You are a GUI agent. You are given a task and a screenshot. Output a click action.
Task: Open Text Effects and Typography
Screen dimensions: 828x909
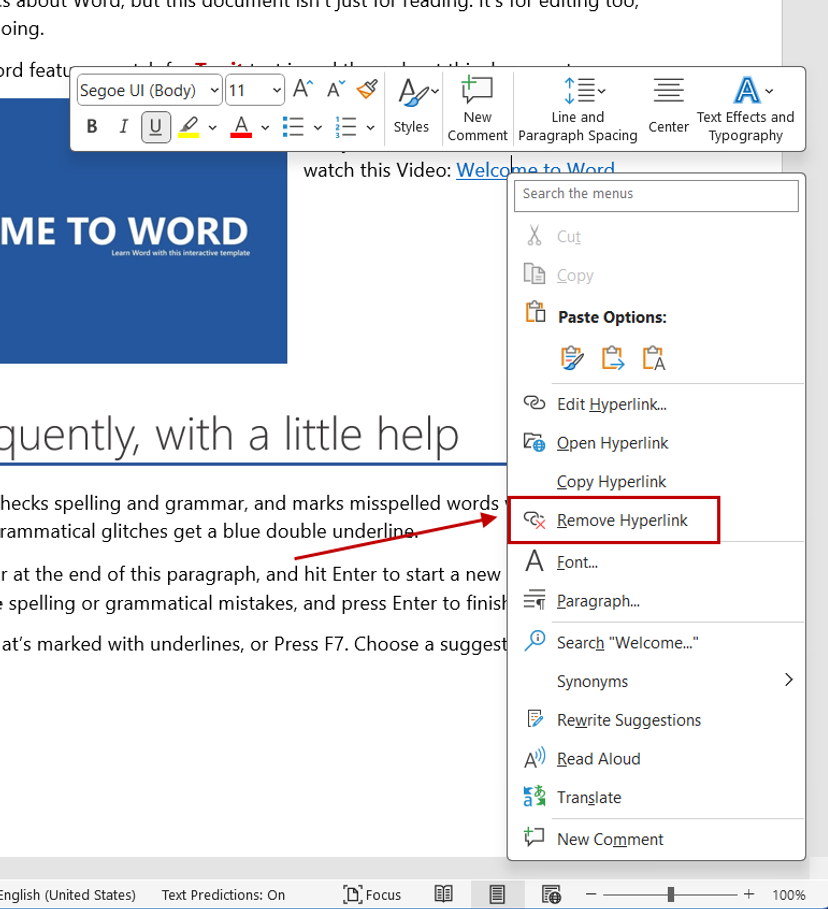[x=744, y=107]
